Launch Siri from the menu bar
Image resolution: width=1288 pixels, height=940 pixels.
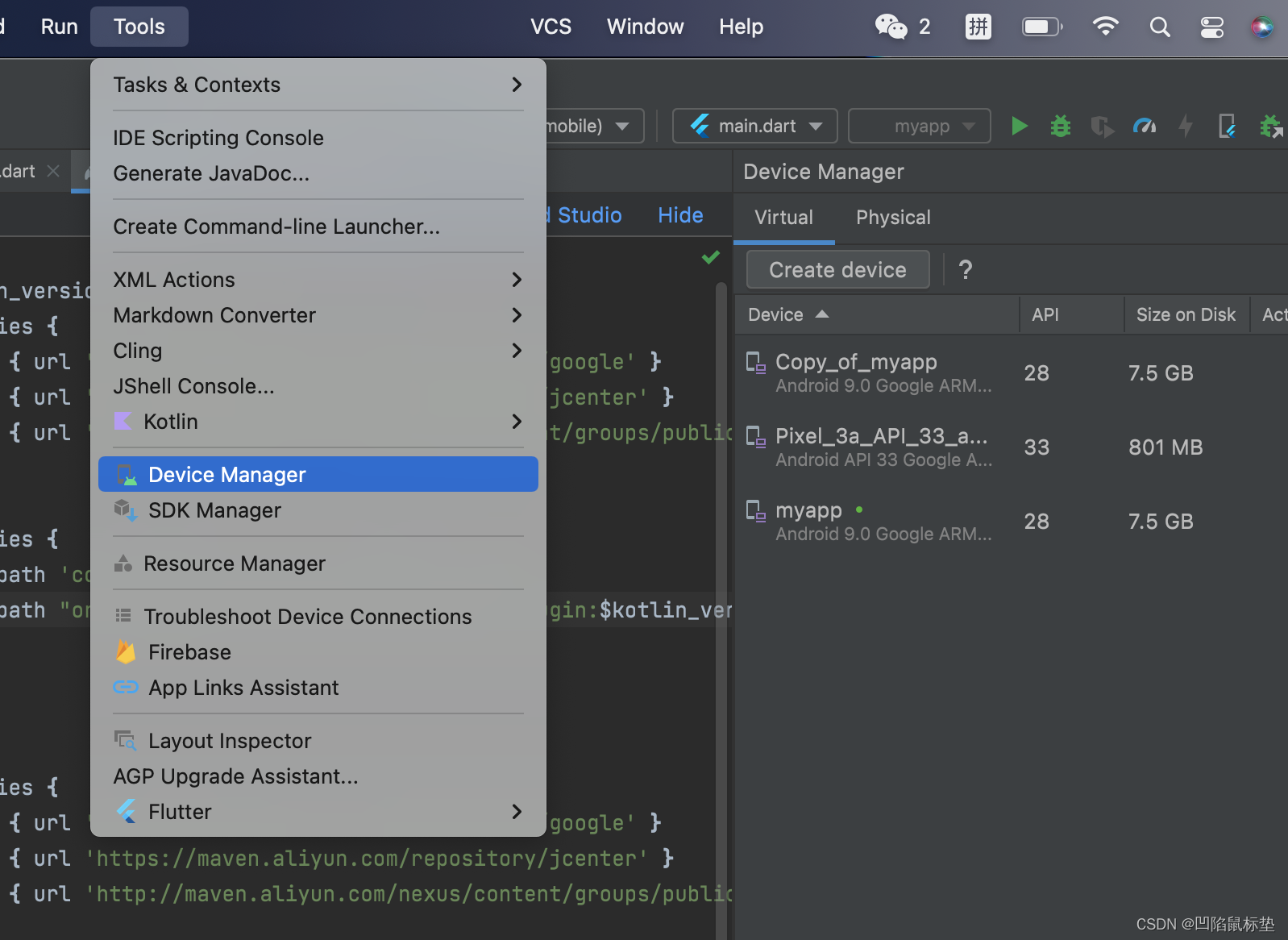[x=1262, y=27]
